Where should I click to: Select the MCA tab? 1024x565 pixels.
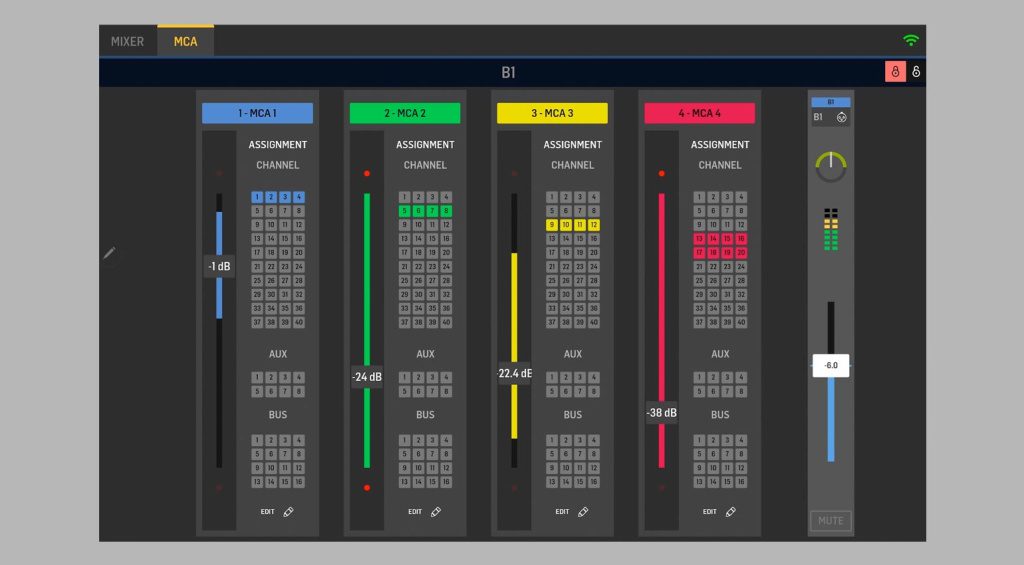click(185, 42)
